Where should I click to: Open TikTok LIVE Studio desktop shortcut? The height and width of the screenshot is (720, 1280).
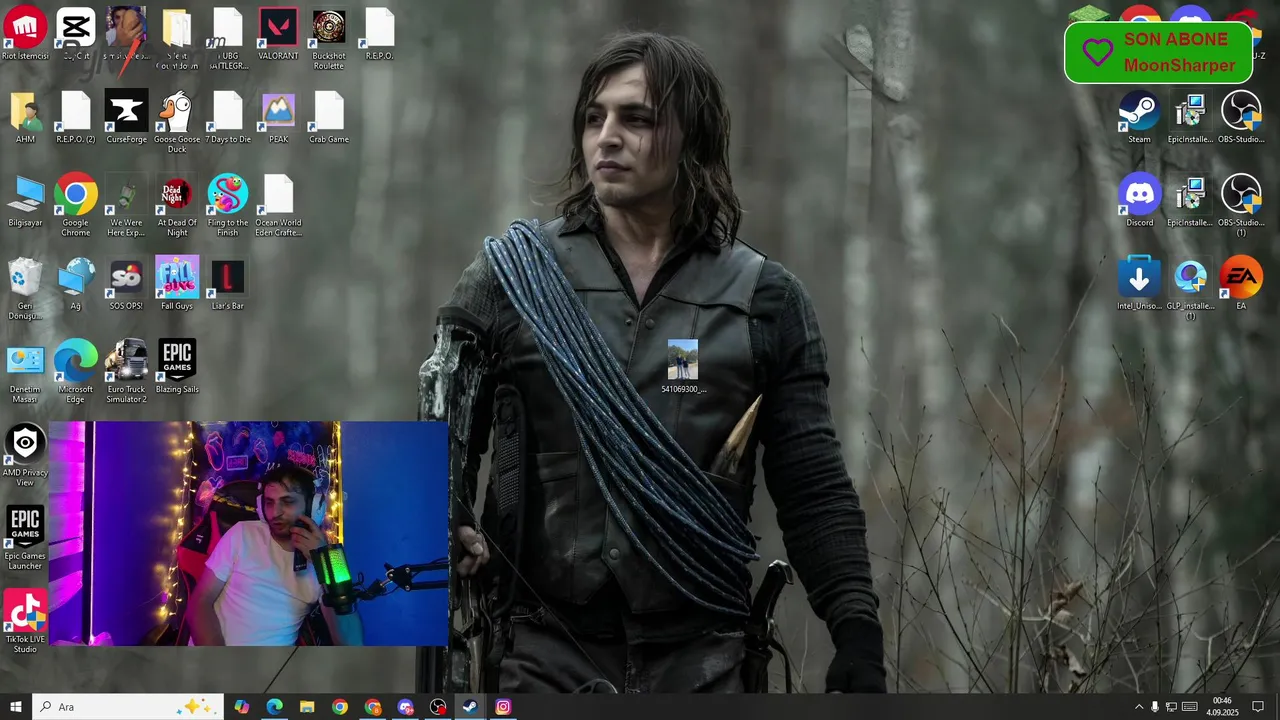click(25, 610)
